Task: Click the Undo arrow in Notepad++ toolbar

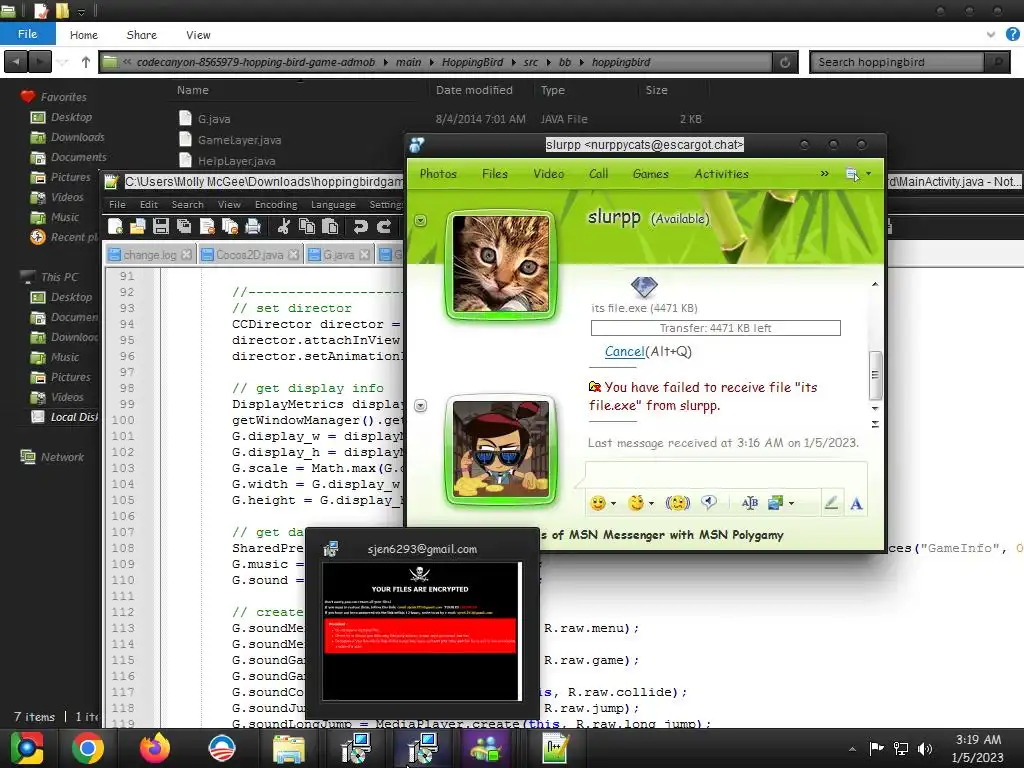Action: click(x=360, y=227)
